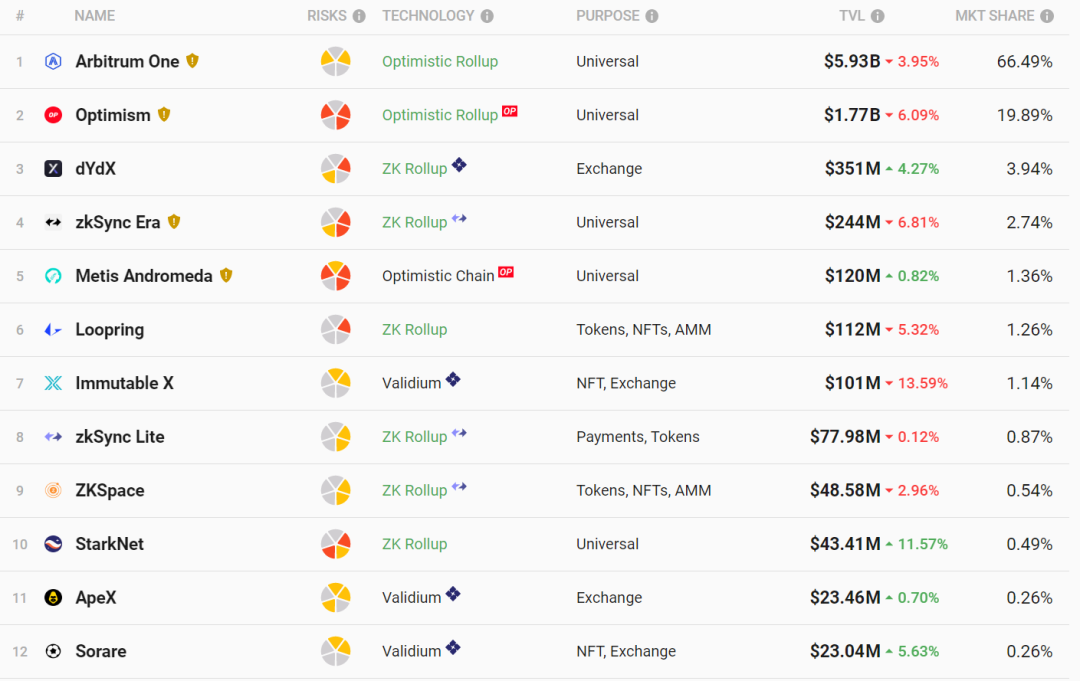Click the Immutable X name link
This screenshot has width=1080, height=681.
tap(124, 383)
